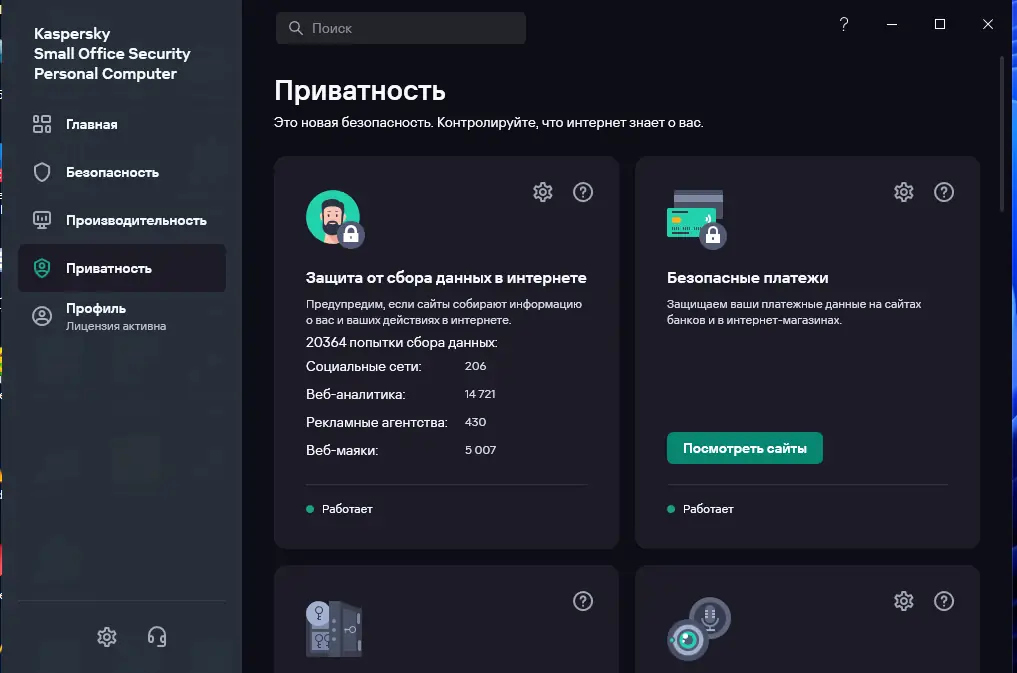Open Производительность section

point(122,220)
